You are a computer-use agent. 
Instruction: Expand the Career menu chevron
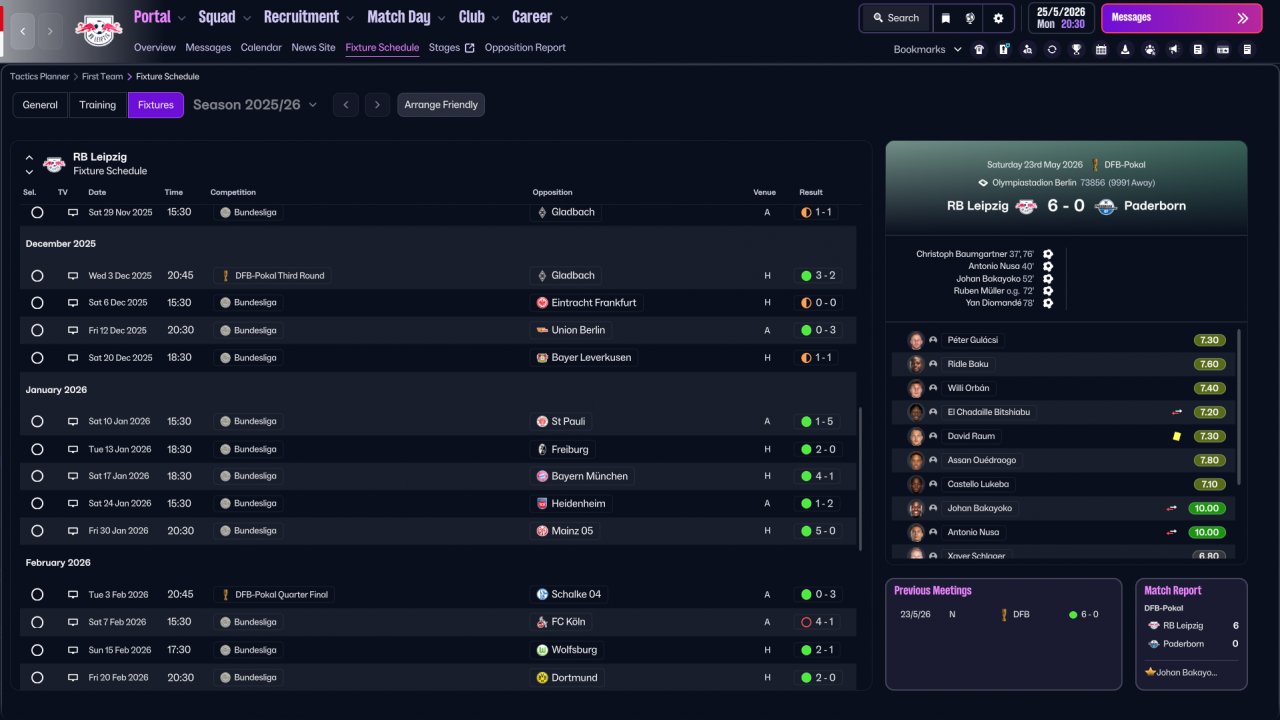pyautogui.click(x=564, y=18)
